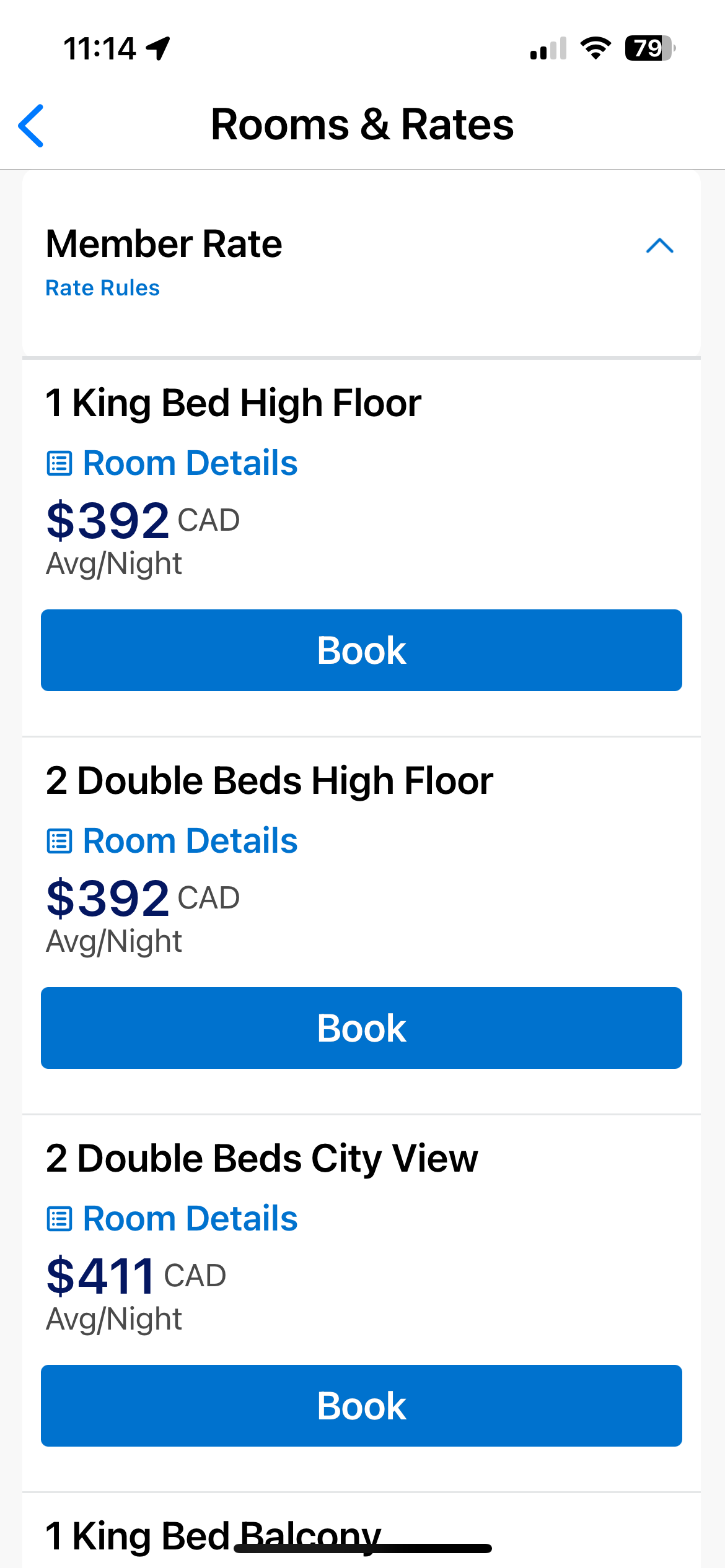This screenshot has height=1568, width=725.
Task: Select the 1 King Bed Balcony room title
Action: coord(213,1536)
